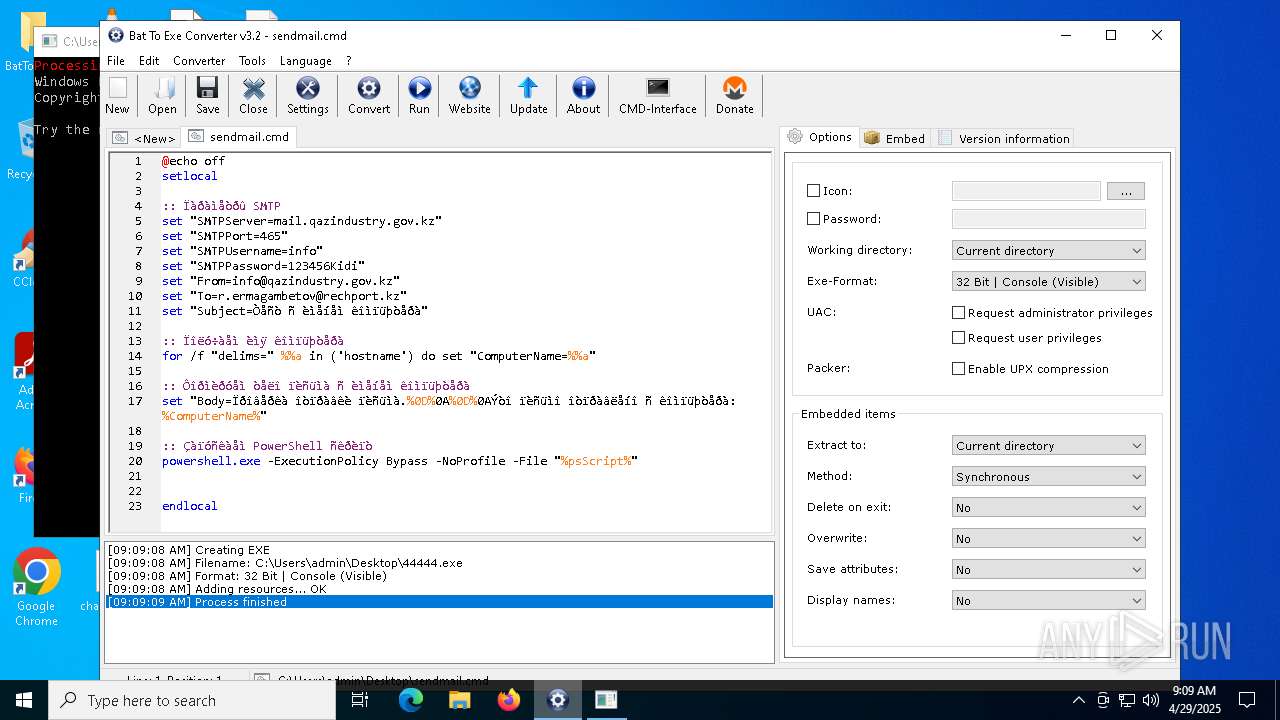Check Request user privileges
The width and height of the screenshot is (1280, 720).
[x=958, y=338]
